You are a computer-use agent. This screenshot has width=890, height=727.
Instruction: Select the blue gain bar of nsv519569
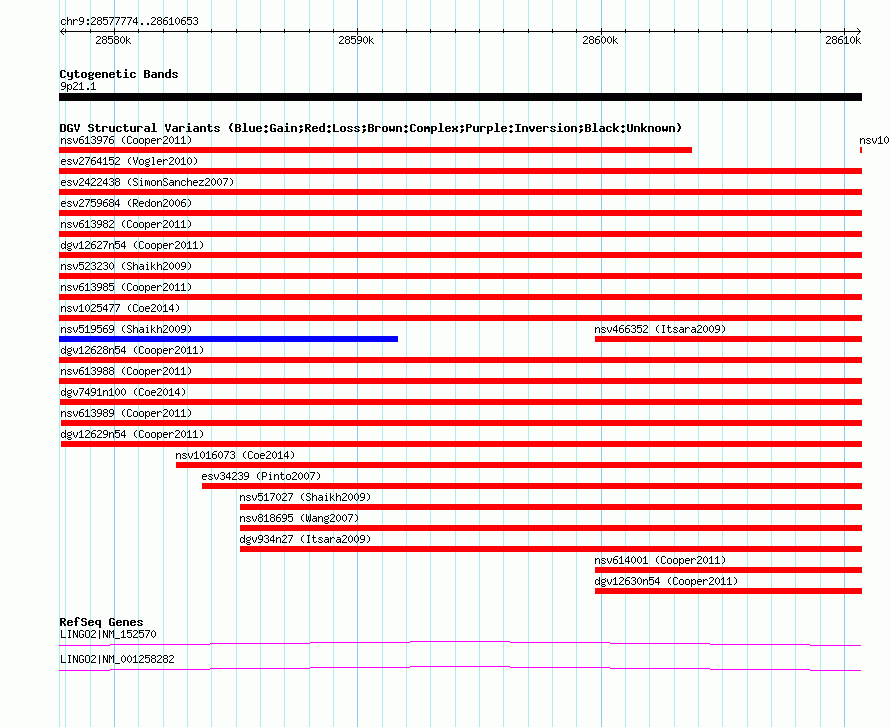(x=228, y=339)
